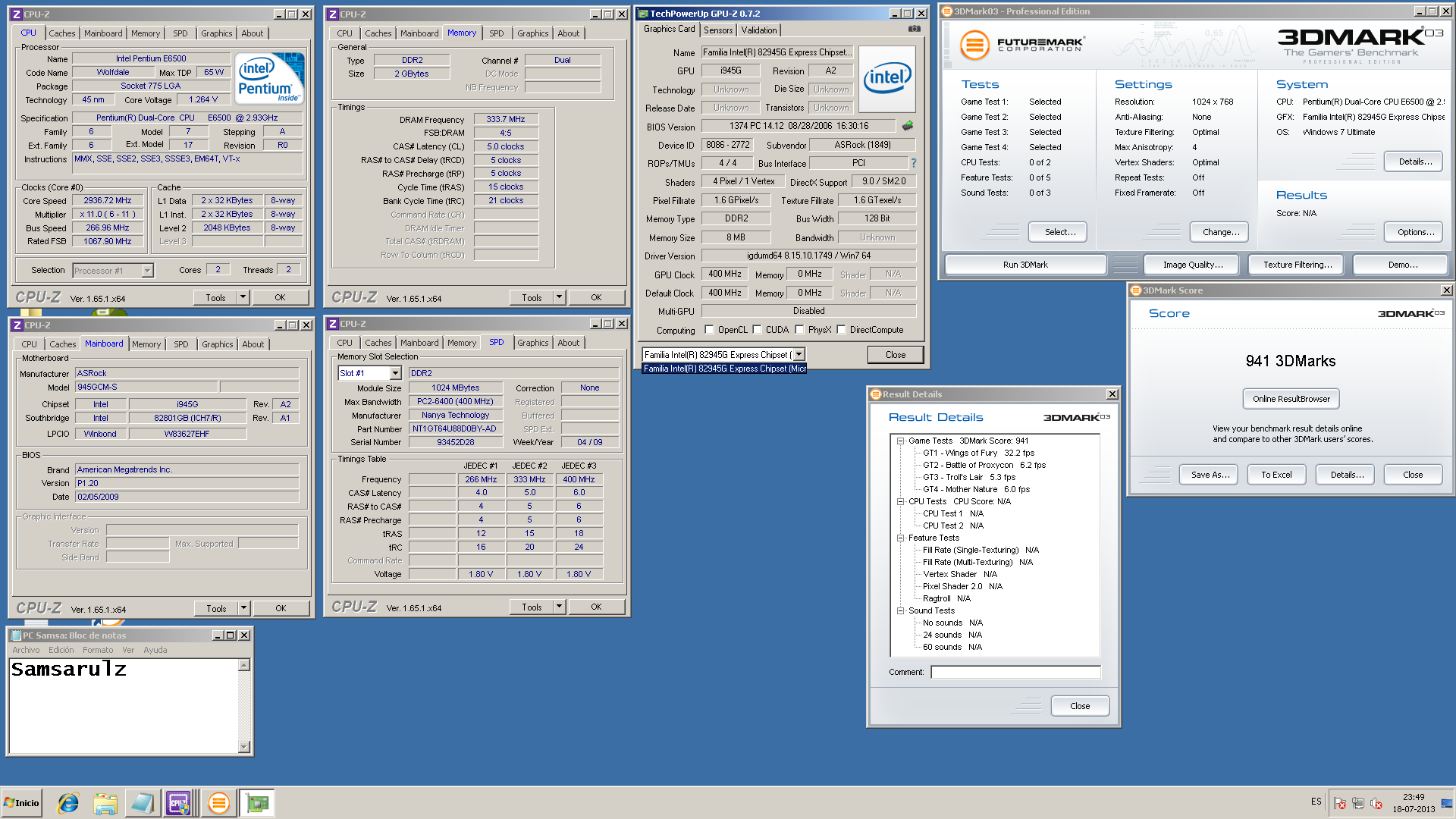The width and height of the screenshot is (1456, 819).
Task: Click the Intel logo in GPU-Z
Action: tap(887, 78)
